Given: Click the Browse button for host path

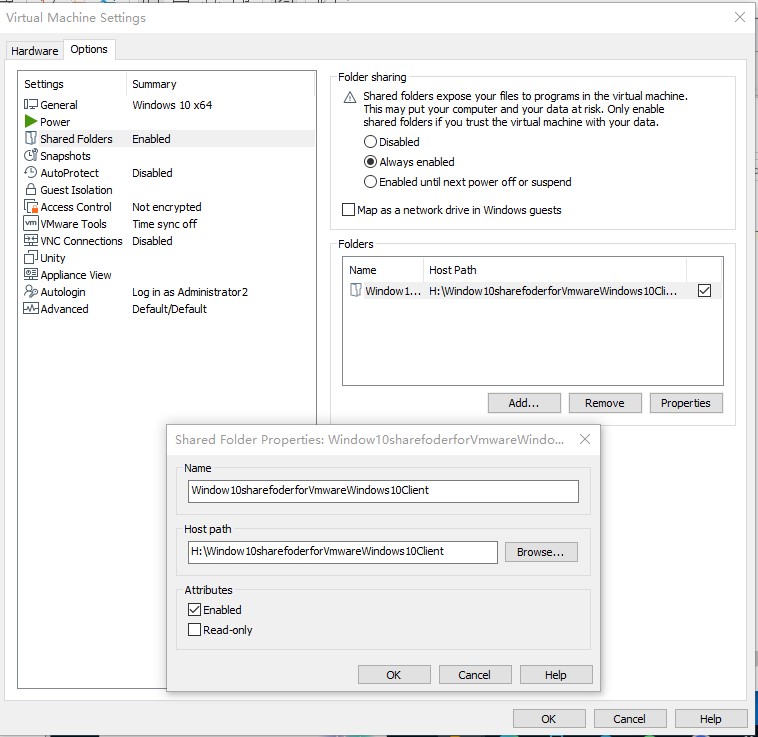Looking at the screenshot, I should point(541,552).
